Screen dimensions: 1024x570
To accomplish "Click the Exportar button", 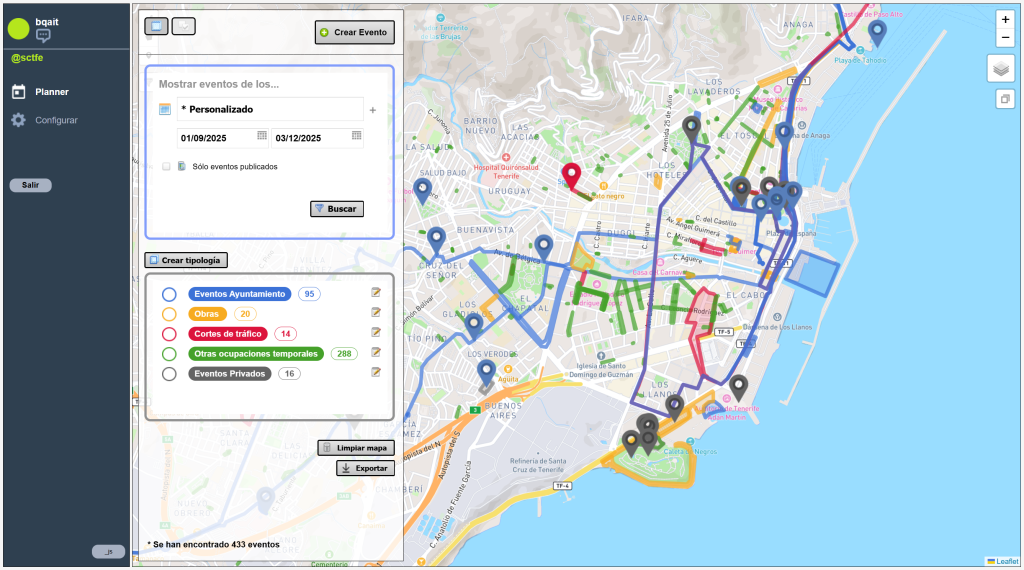I will point(365,468).
